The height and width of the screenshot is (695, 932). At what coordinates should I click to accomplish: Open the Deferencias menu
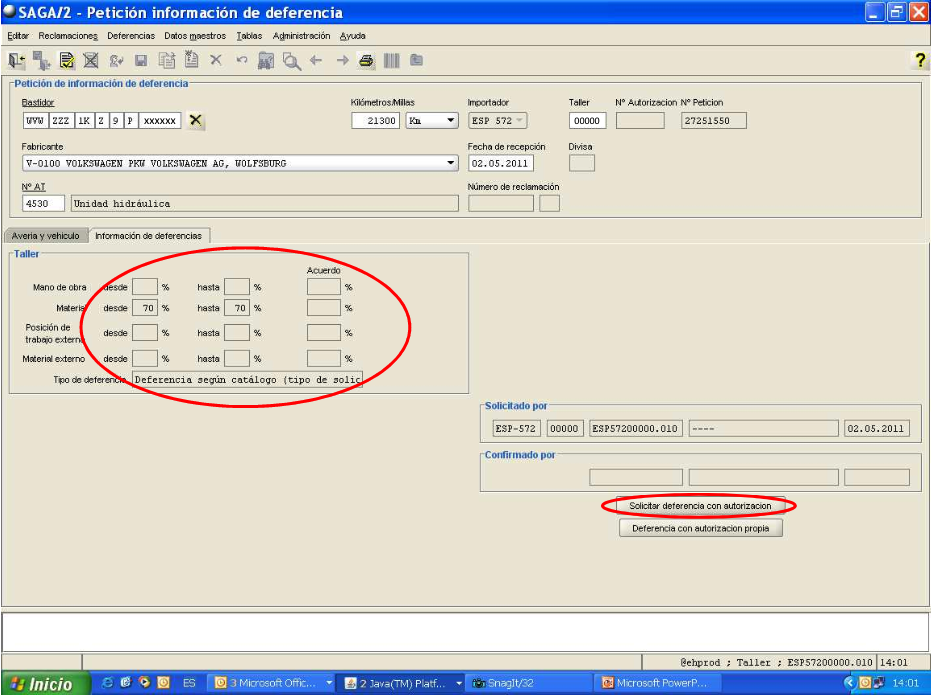(131, 36)
